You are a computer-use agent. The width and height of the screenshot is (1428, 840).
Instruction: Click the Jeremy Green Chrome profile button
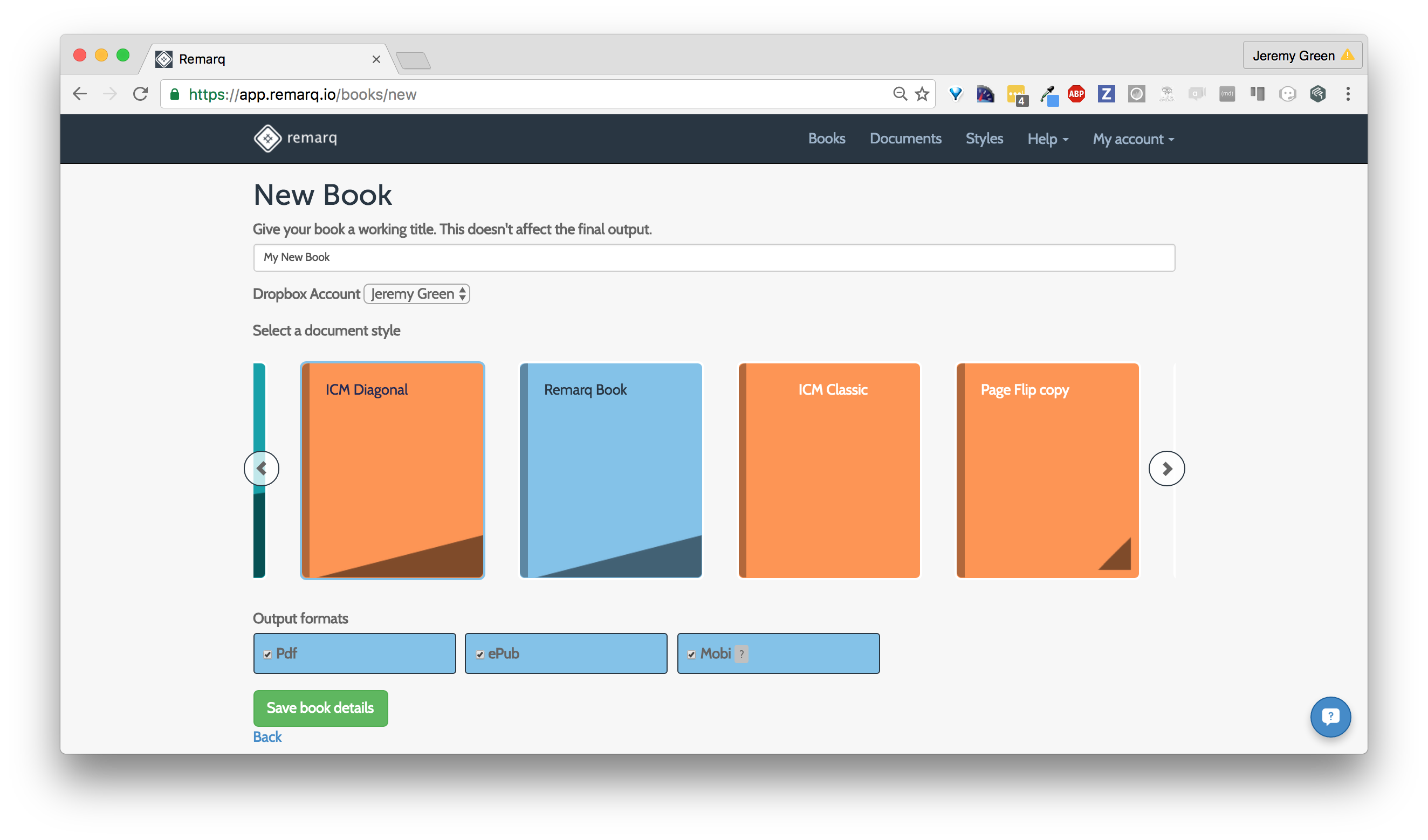click(x=1302, y=56)
